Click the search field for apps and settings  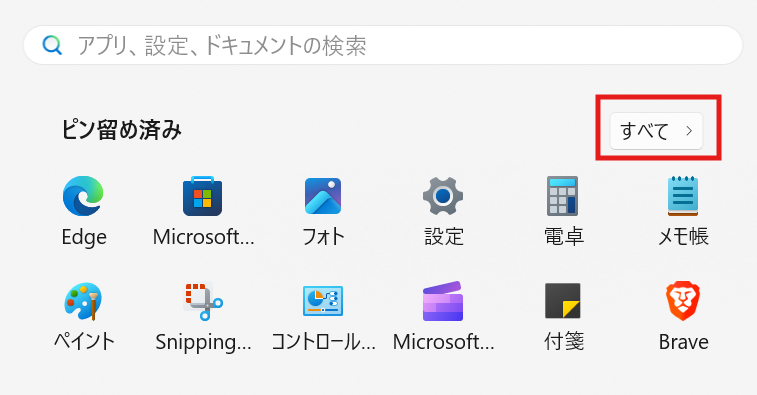pos(383,45)
